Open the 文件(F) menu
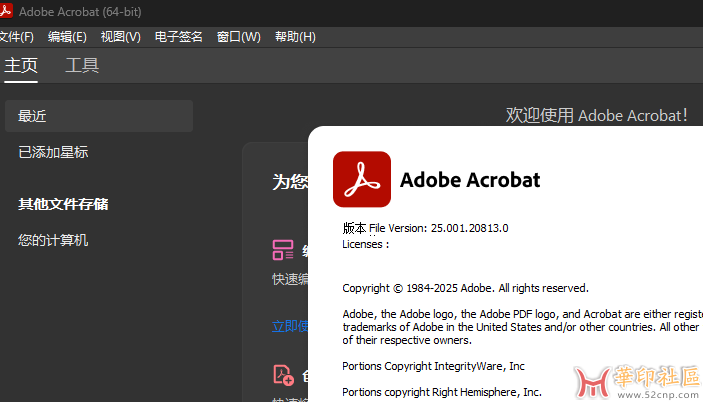This screenshot has height=402, width=703. coord(17,37)
